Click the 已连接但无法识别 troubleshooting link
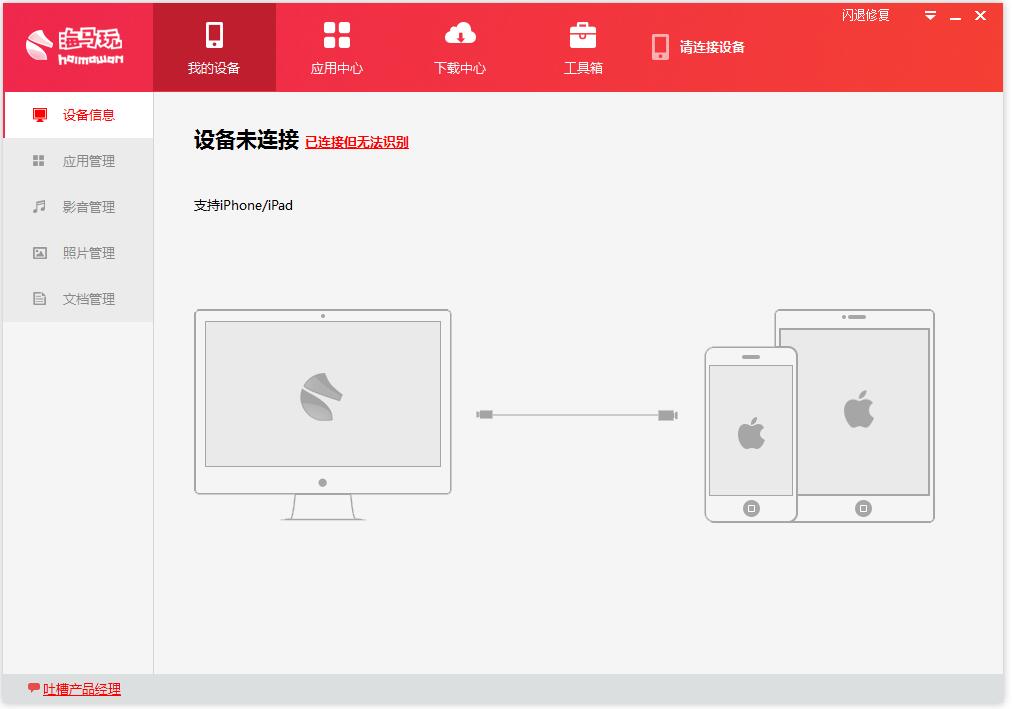Screen dimensions: 1012x709 coord(357,143)
